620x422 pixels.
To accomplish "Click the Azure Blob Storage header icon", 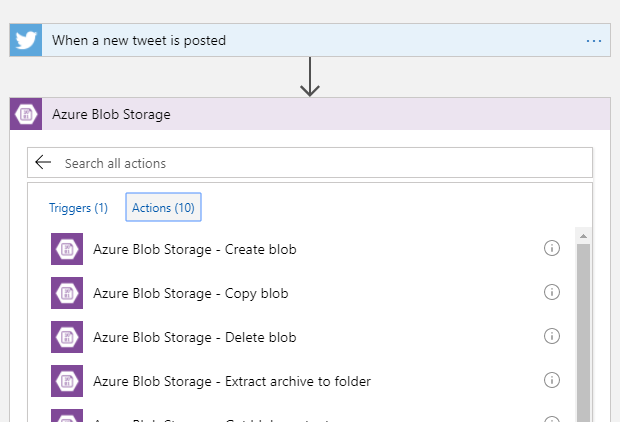I will pyautogui.click(x=26, y=114).
